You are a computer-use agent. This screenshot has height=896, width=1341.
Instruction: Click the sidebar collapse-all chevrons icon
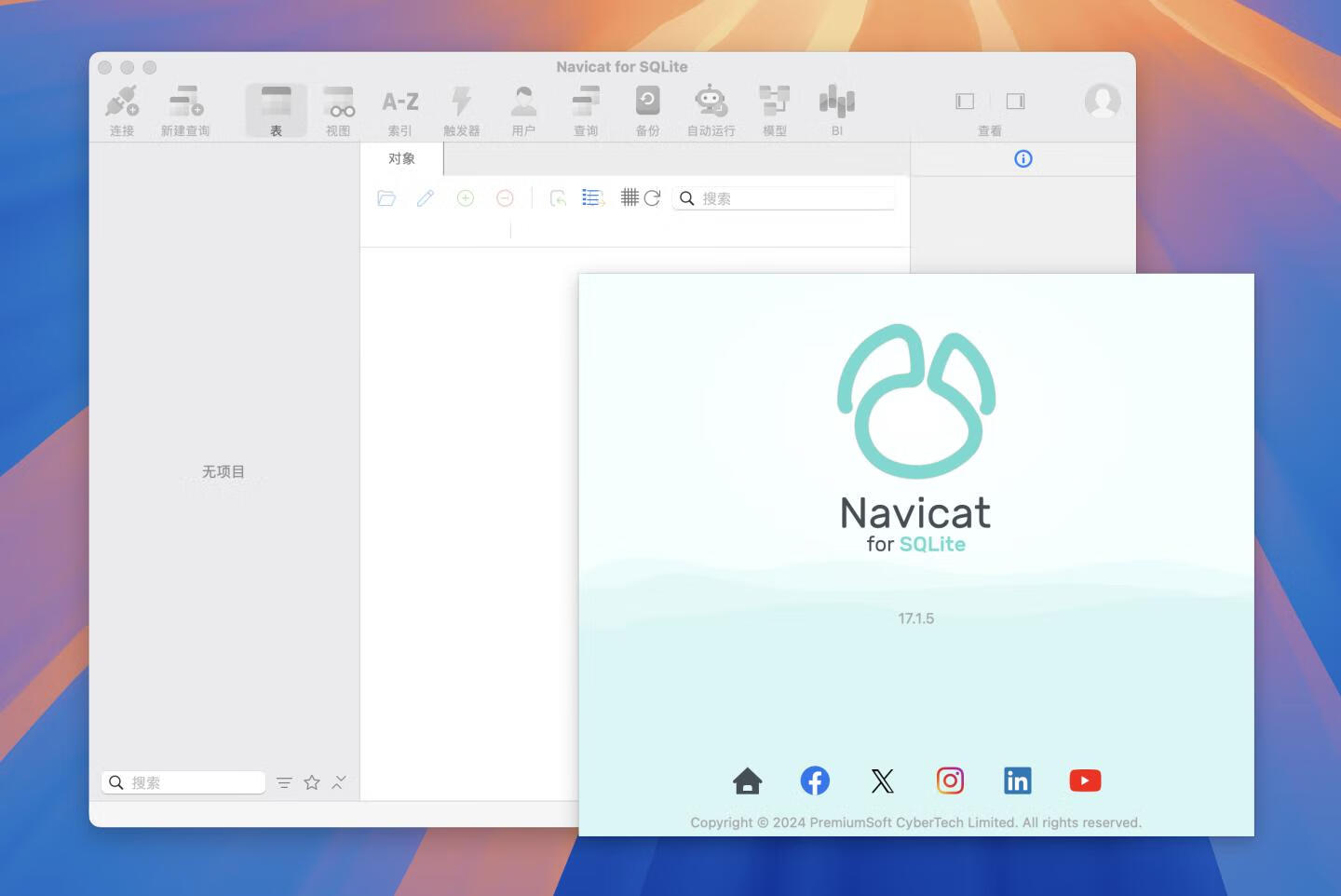point(339,782)
